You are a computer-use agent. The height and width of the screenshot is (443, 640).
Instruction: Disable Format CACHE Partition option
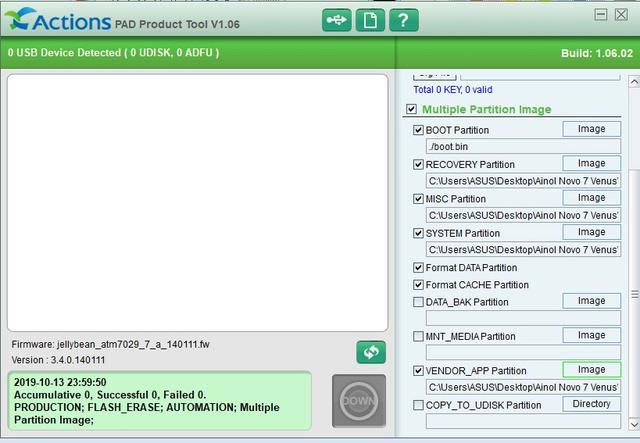[x=418, y=285]
